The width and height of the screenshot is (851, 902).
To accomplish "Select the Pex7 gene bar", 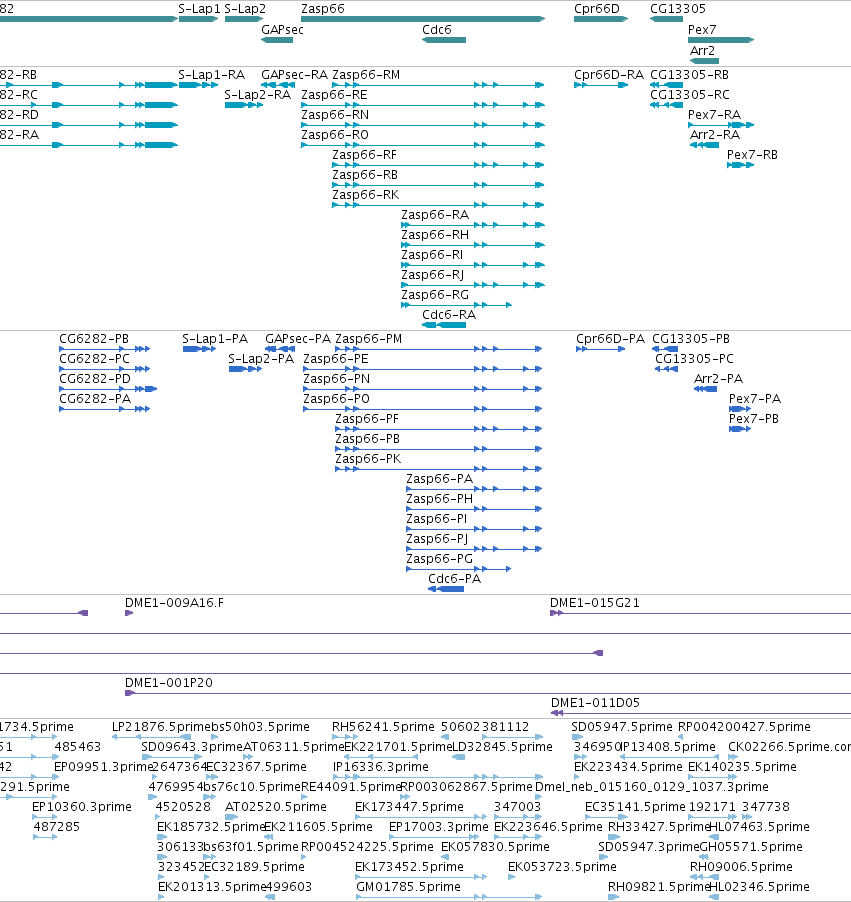I will click(721, 40).
